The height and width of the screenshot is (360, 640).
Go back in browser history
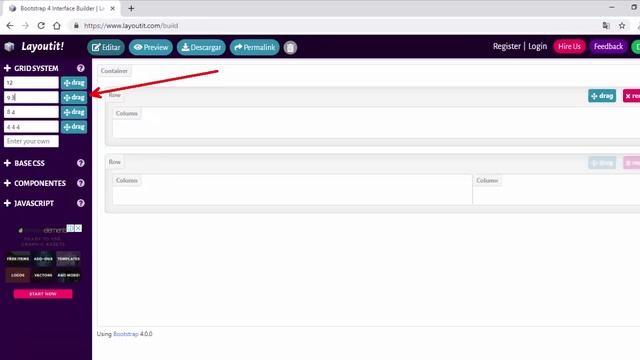[x=10, y=26]
